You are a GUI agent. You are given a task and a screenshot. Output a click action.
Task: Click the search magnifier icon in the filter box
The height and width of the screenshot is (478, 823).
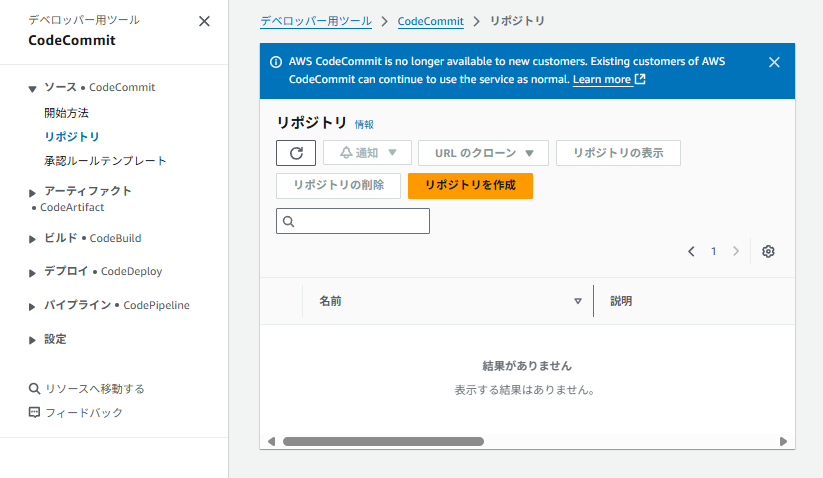(x=289, y=221)
